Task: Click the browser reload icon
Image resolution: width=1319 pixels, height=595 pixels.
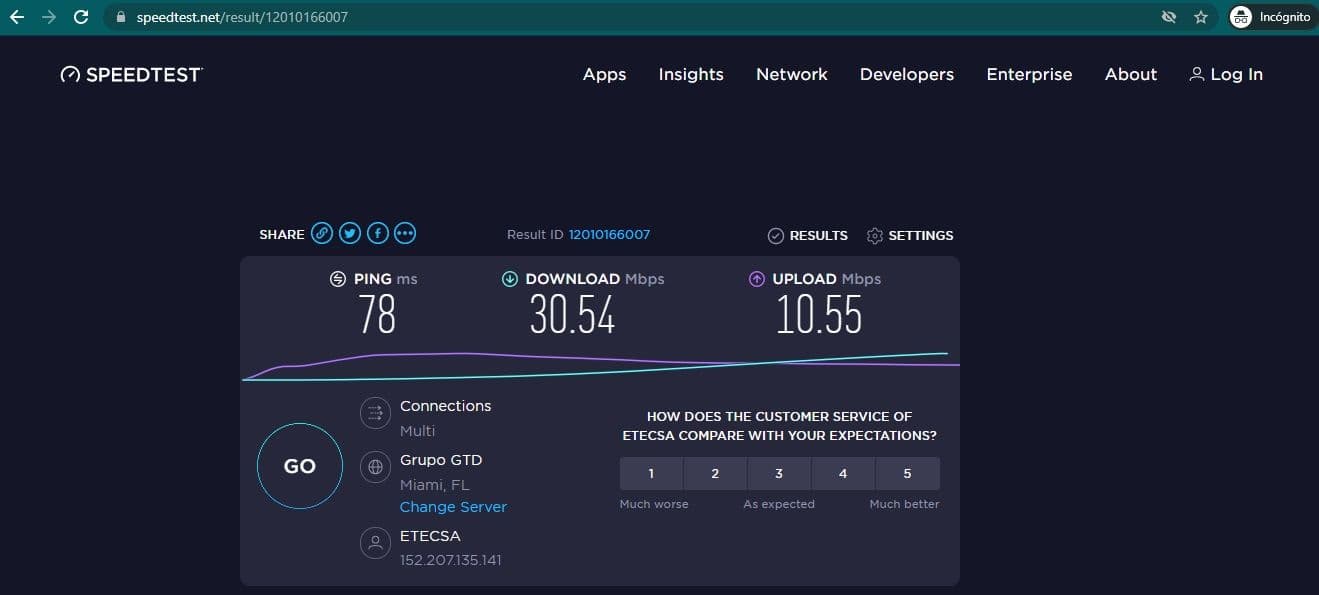Action: pyautogui.click(x=81, y=17)
